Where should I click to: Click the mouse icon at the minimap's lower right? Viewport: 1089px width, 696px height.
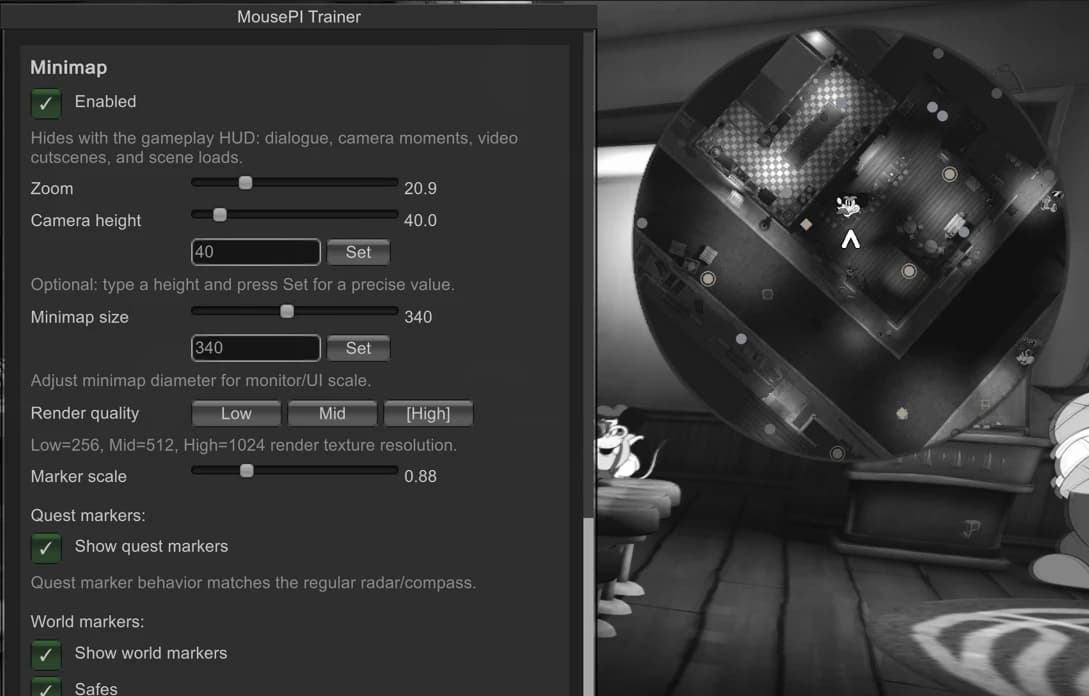pyautogui.click(x=1026, y=352)
